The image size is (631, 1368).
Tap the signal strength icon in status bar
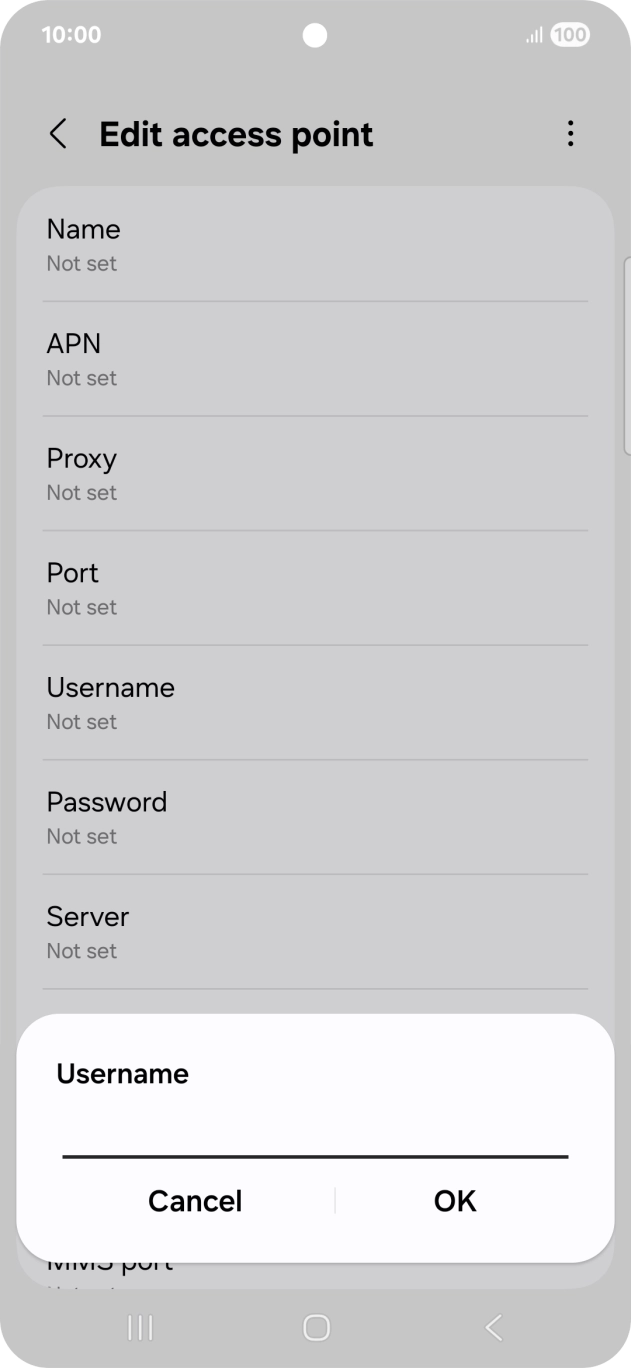[x=533, y=34]
